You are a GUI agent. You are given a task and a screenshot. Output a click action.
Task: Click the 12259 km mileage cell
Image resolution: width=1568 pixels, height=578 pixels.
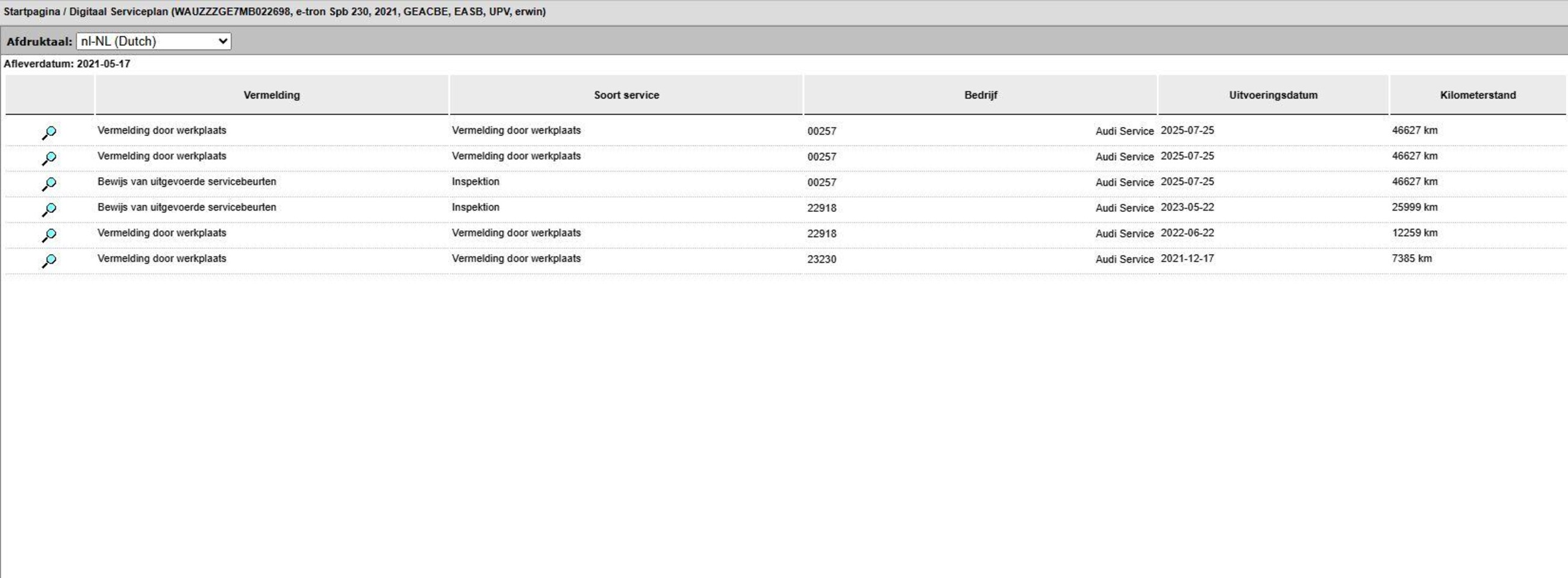click(x=1414, y=233)
